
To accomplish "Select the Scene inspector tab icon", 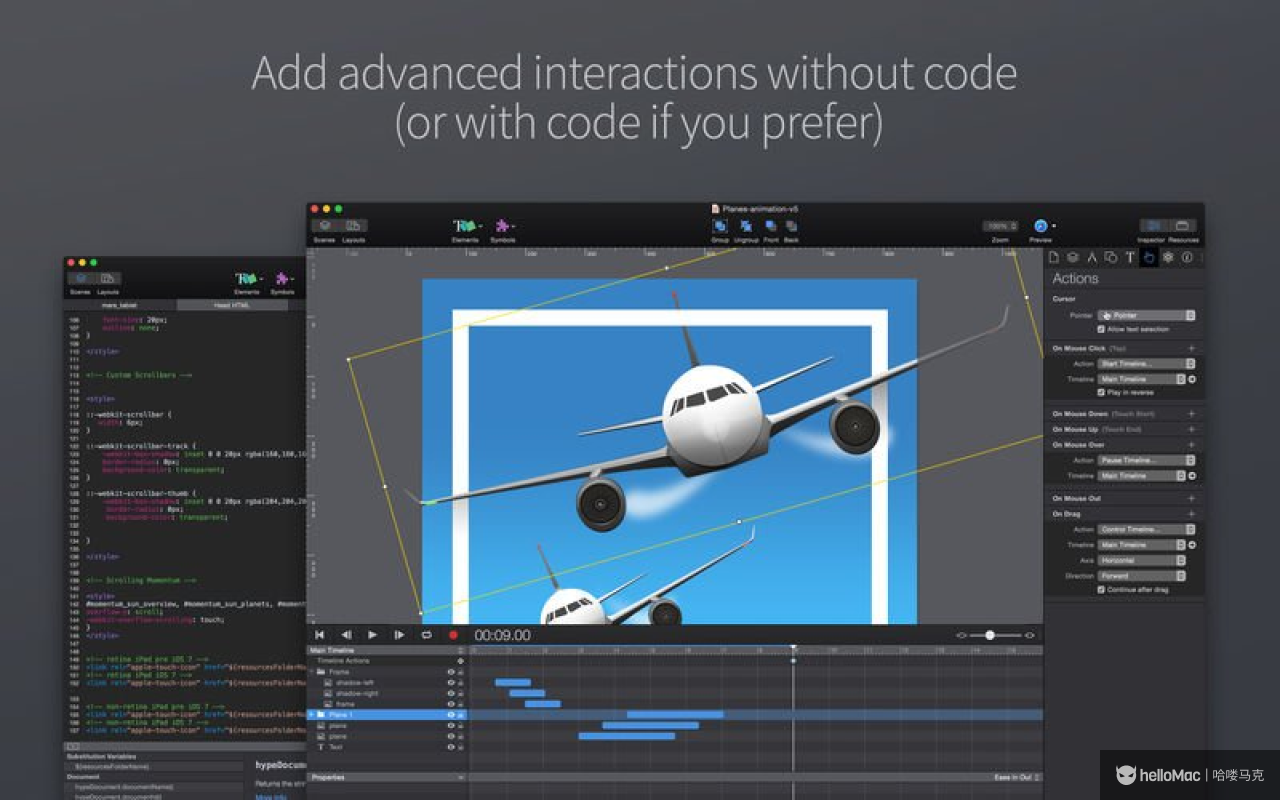I will click(x=1072, y=257).
